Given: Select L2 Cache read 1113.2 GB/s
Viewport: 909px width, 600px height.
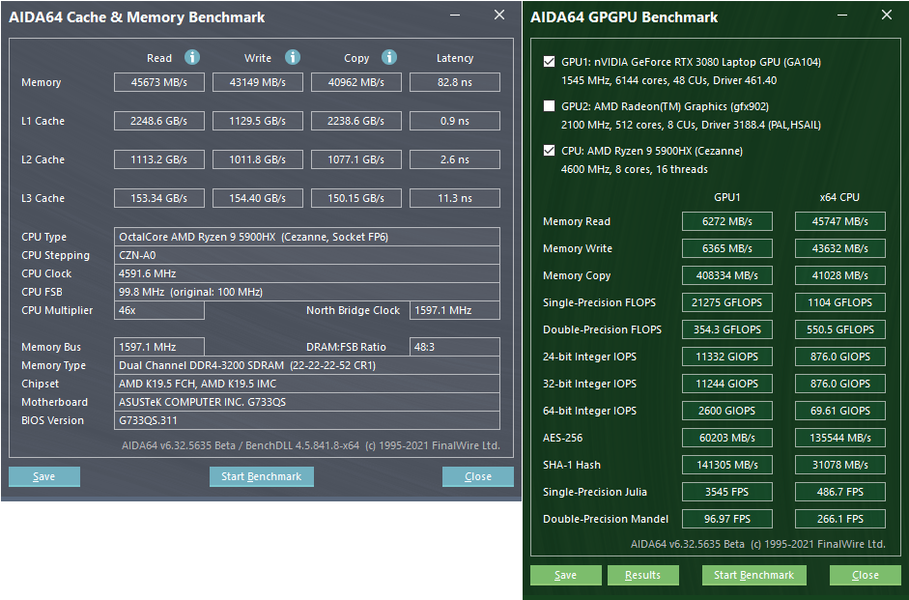Looking at the screenshot, I should (159, 159).
